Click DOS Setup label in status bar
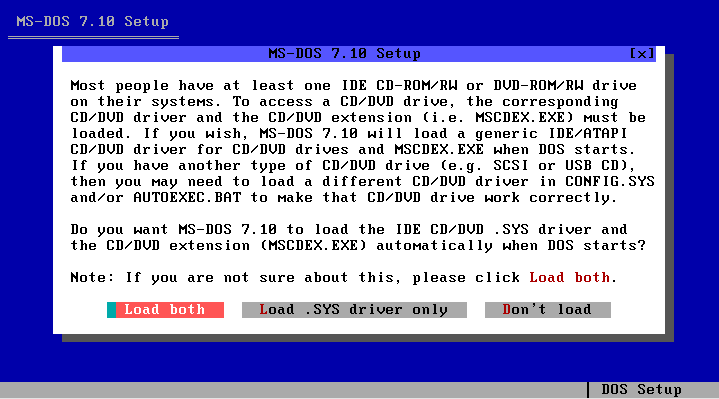Viewport: 719px width, 399px height. 641,389
